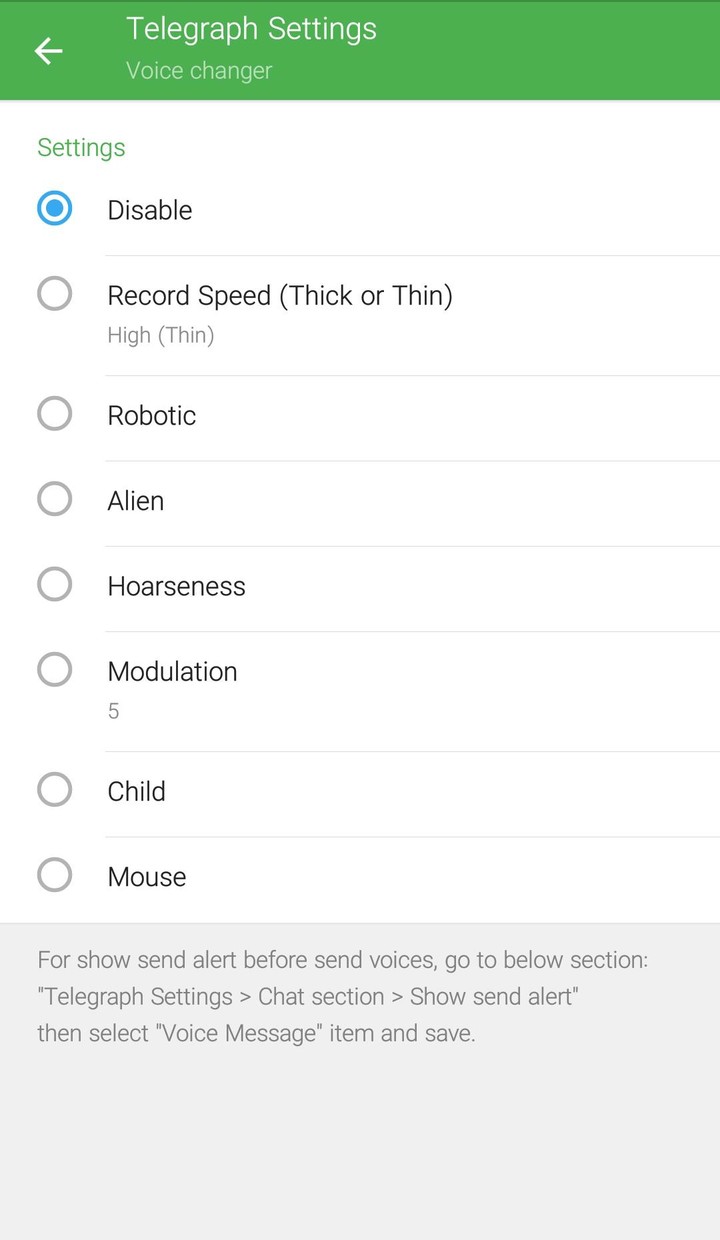Choose Record Speed (Thick or Thin) option
Image resolution: width=720 pixels, height=1240 pixels.
(55, 294)
